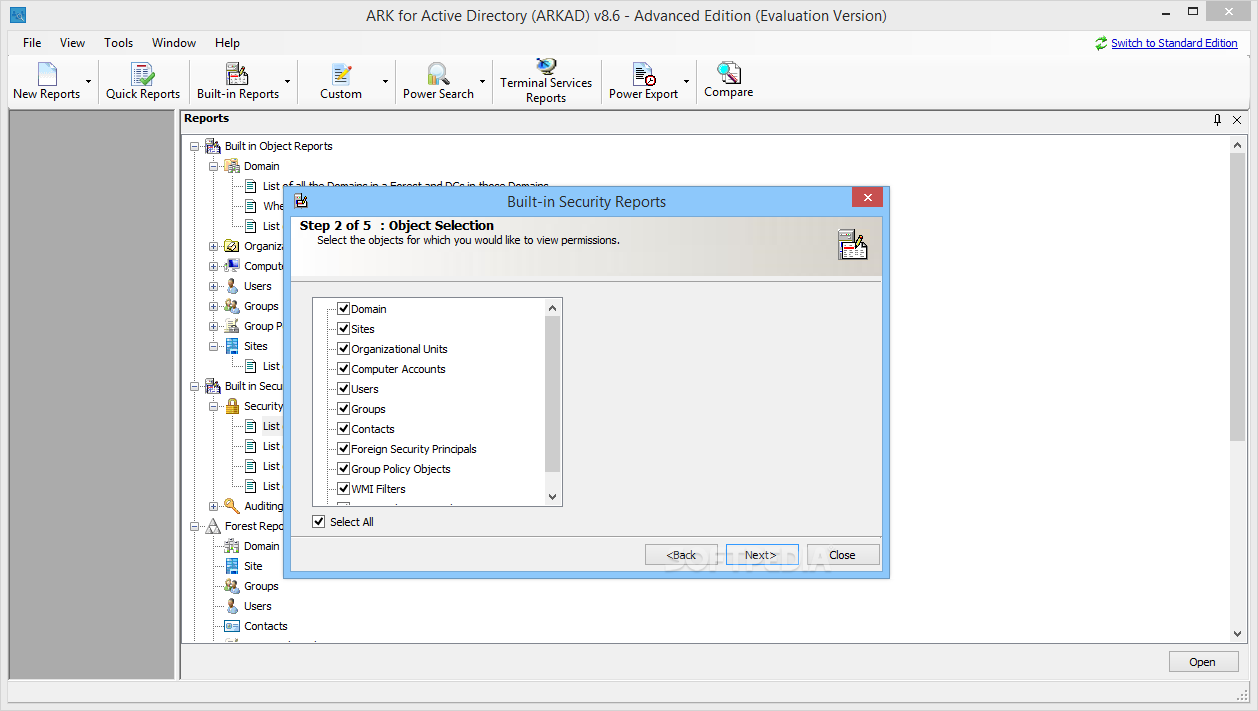Screen dimensions: 1258x711
Task: Open the Power Search dropdown arrow
Action: (482, 81)
